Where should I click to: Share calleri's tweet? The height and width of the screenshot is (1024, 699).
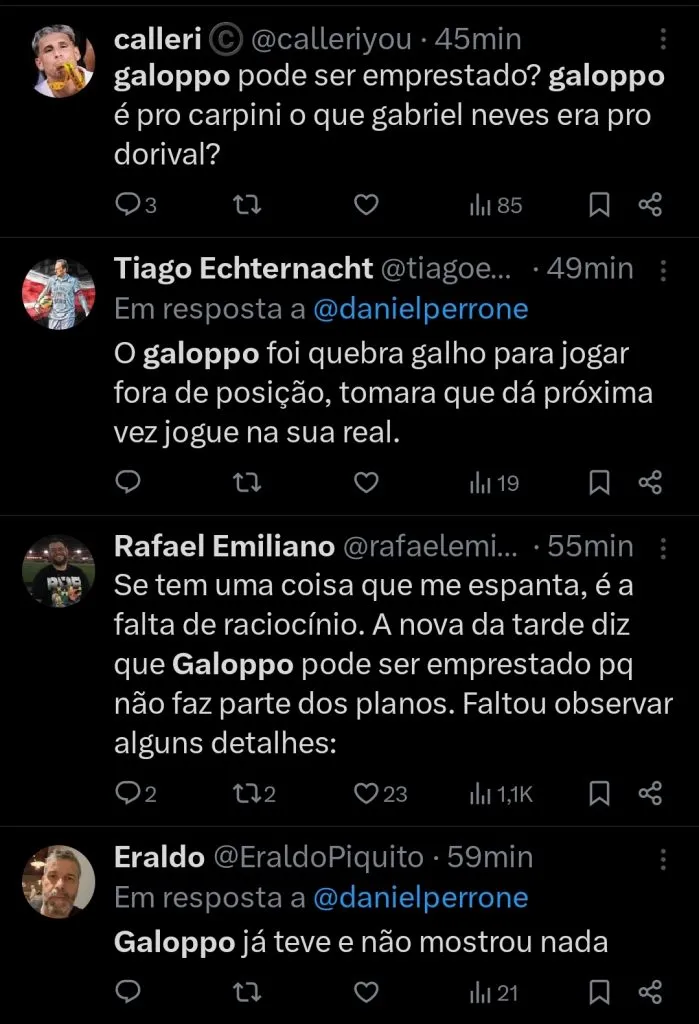click(650, 205)
